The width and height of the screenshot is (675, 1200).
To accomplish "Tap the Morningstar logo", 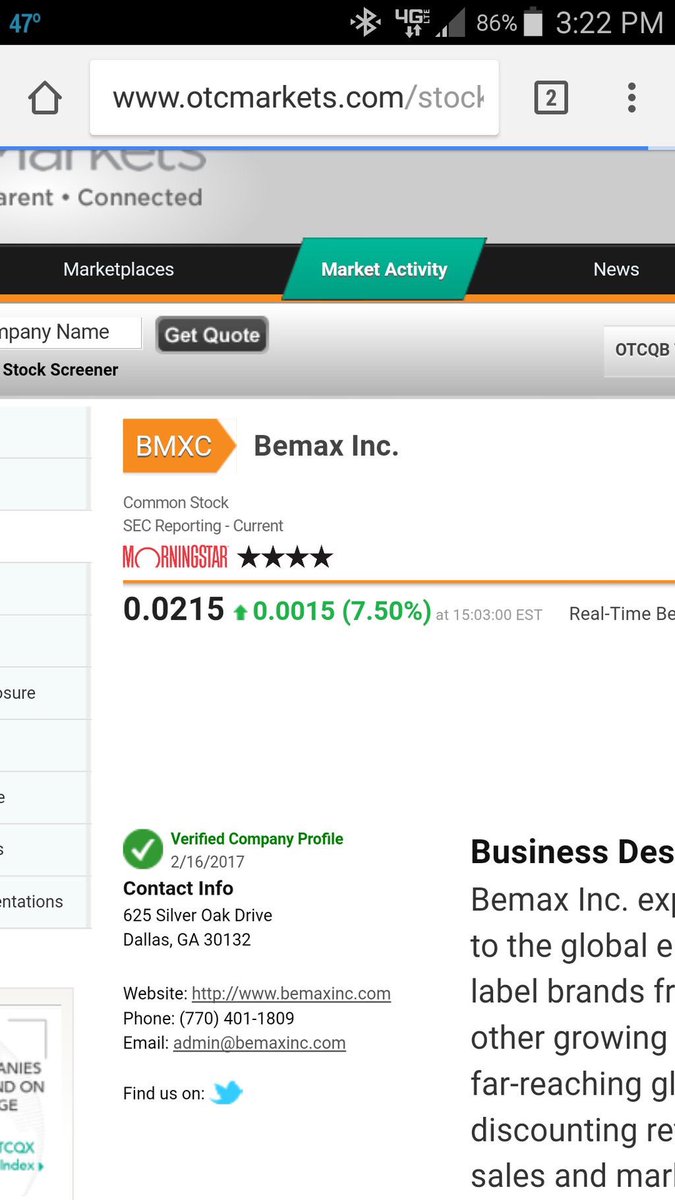I will click(175, 557).
